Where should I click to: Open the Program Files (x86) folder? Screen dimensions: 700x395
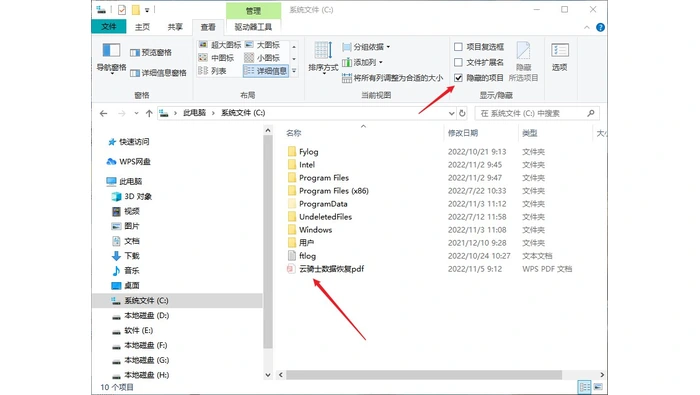click(328, 191)
